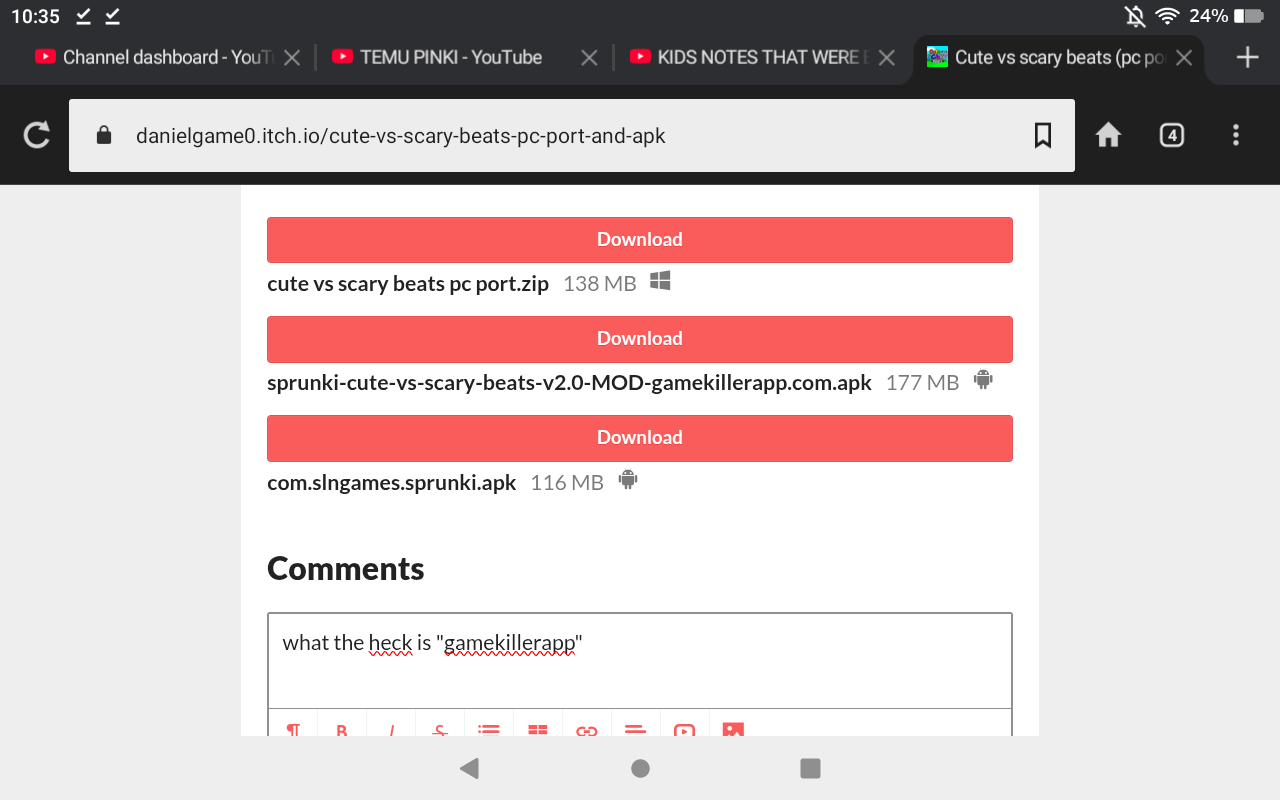Tap the 10:35 clock in status bar
1280x800 pixels.
pos(35,16)
